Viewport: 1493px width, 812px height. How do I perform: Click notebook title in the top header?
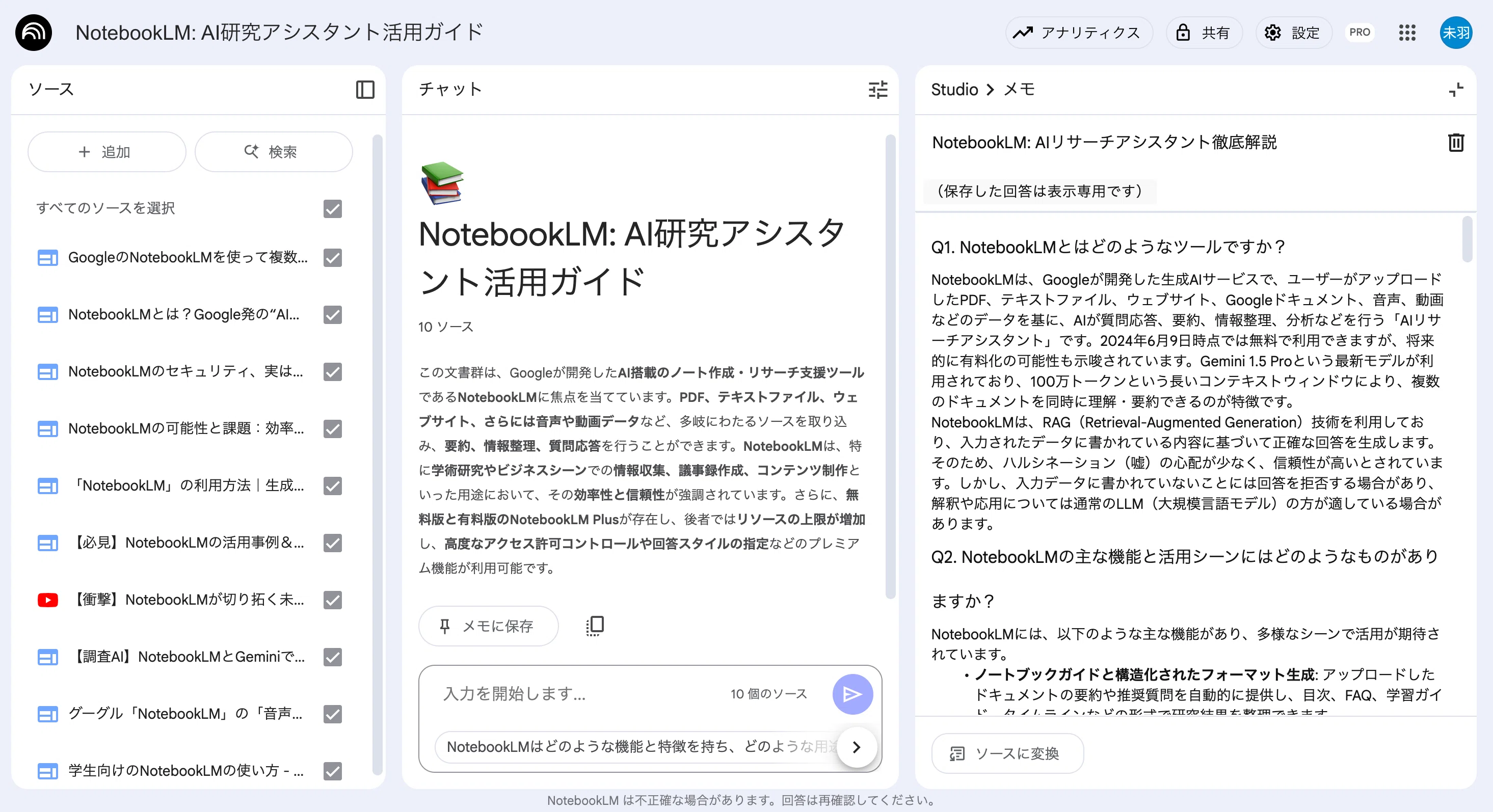pos(279,33)
